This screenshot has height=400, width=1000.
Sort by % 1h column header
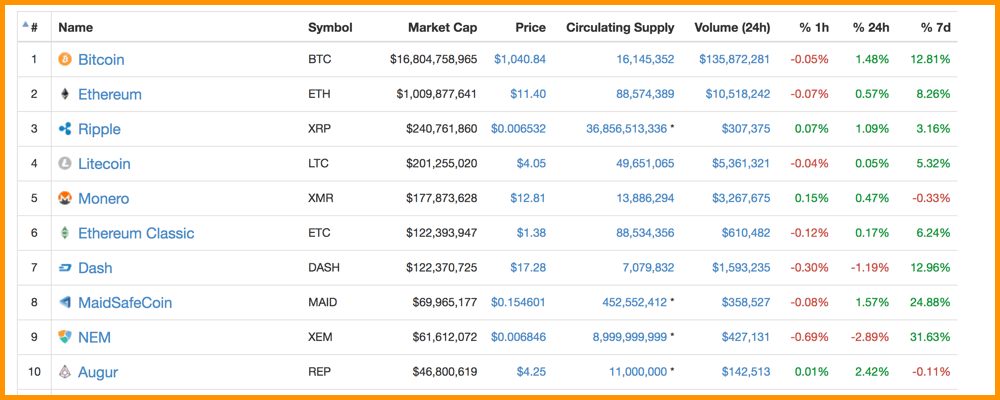(x=814, y=27)
